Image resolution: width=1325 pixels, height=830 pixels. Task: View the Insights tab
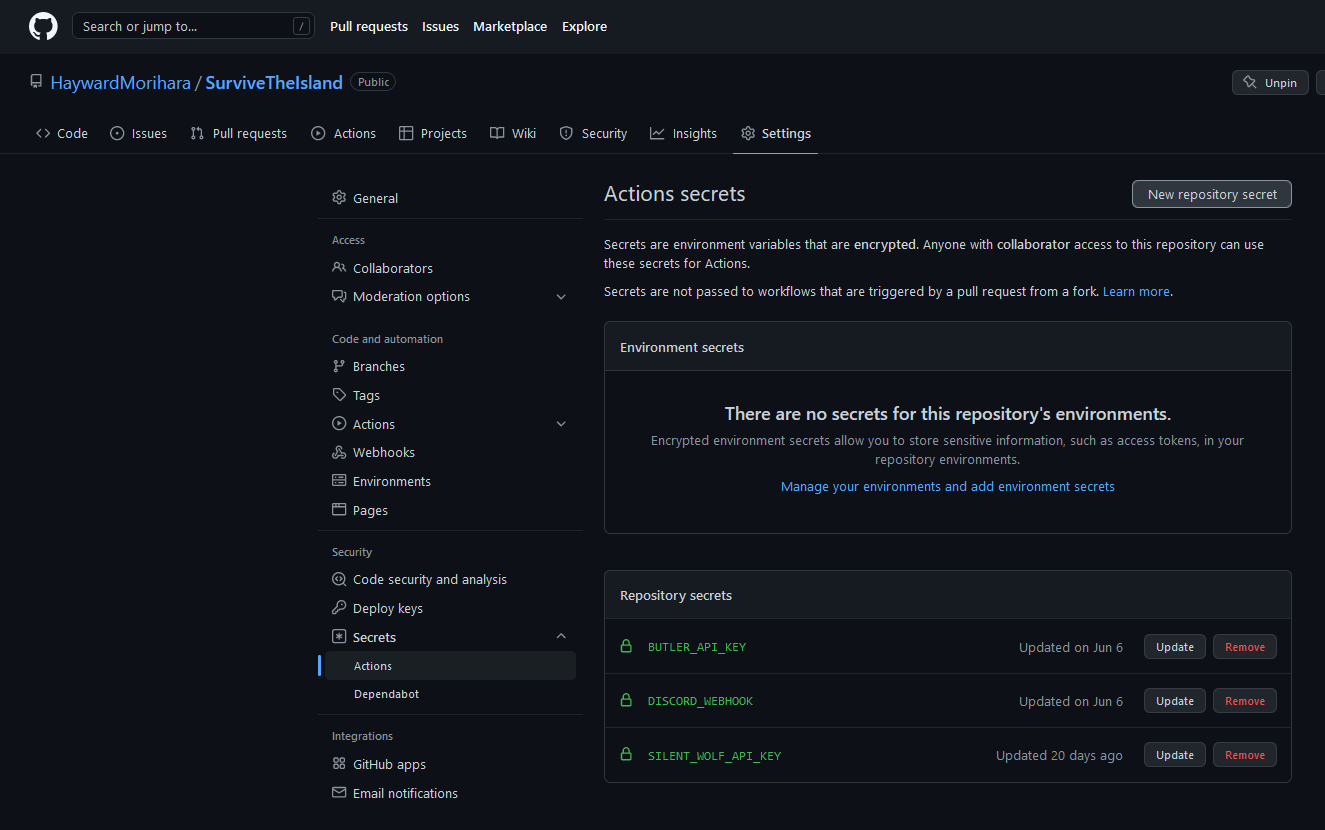coord(683,133)
